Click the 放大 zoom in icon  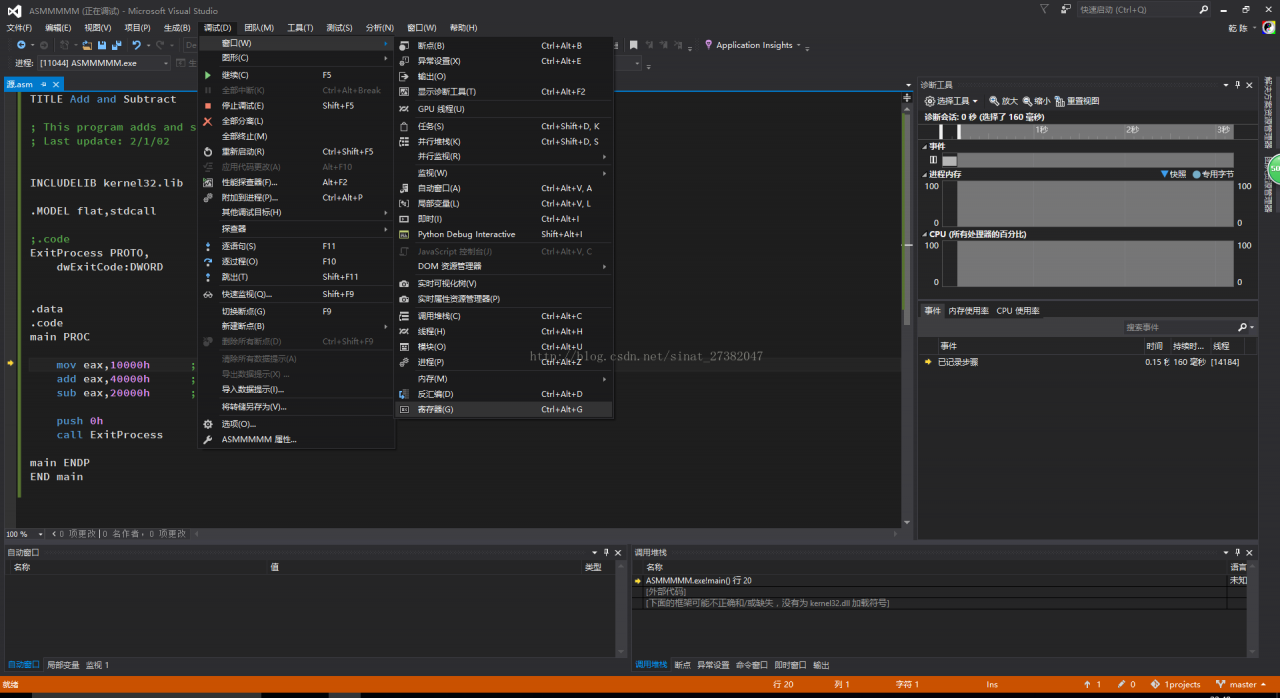click(x=995, y=101)
